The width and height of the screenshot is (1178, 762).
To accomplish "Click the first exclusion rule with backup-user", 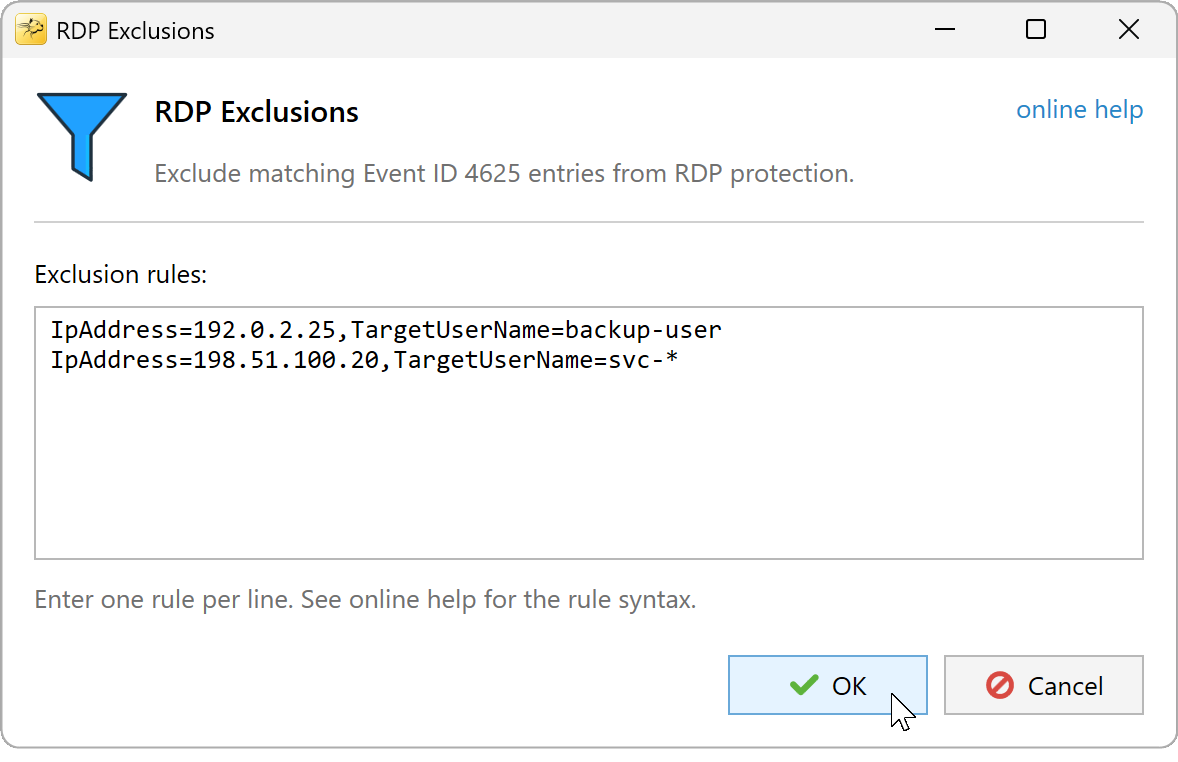I will pos(386,330).
